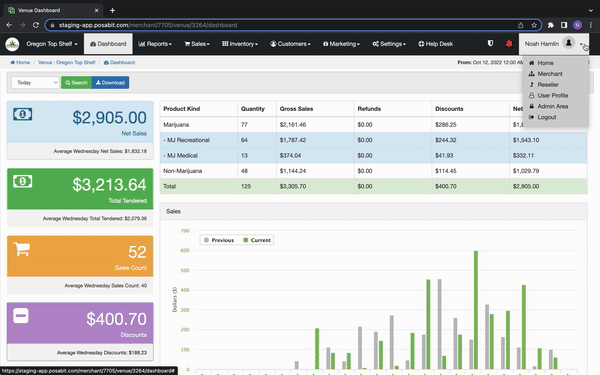
Task: Toggle Previous series in chart legend
Action: coord(219,240)
